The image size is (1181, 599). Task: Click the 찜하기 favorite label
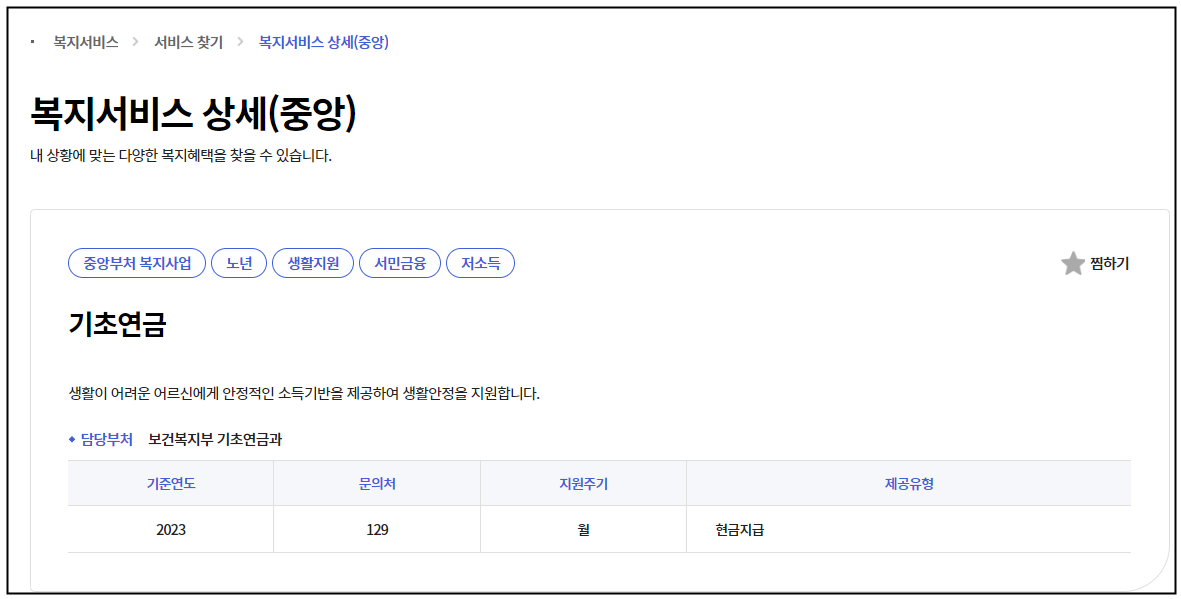tap(1109, 264)
